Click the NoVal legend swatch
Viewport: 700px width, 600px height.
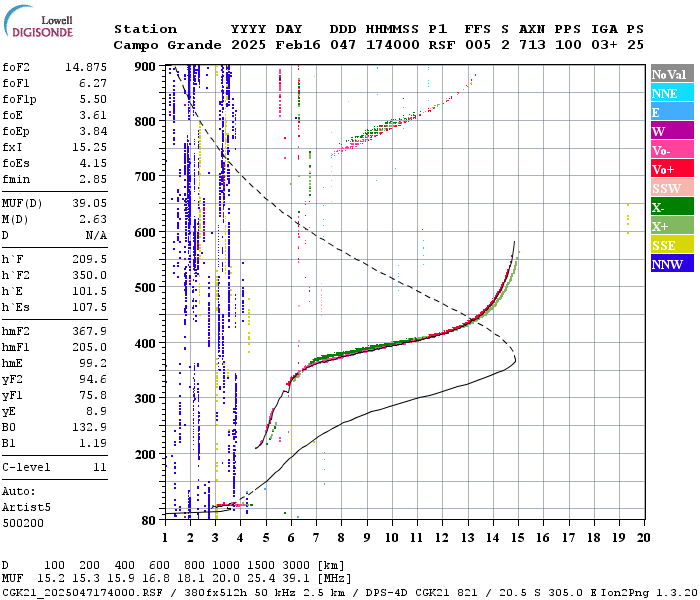coord(672,74)
